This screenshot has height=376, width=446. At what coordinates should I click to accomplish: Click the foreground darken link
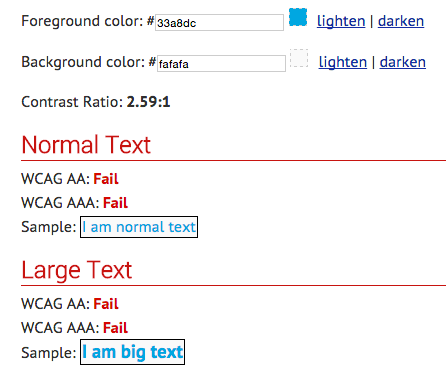coord(401,21)
